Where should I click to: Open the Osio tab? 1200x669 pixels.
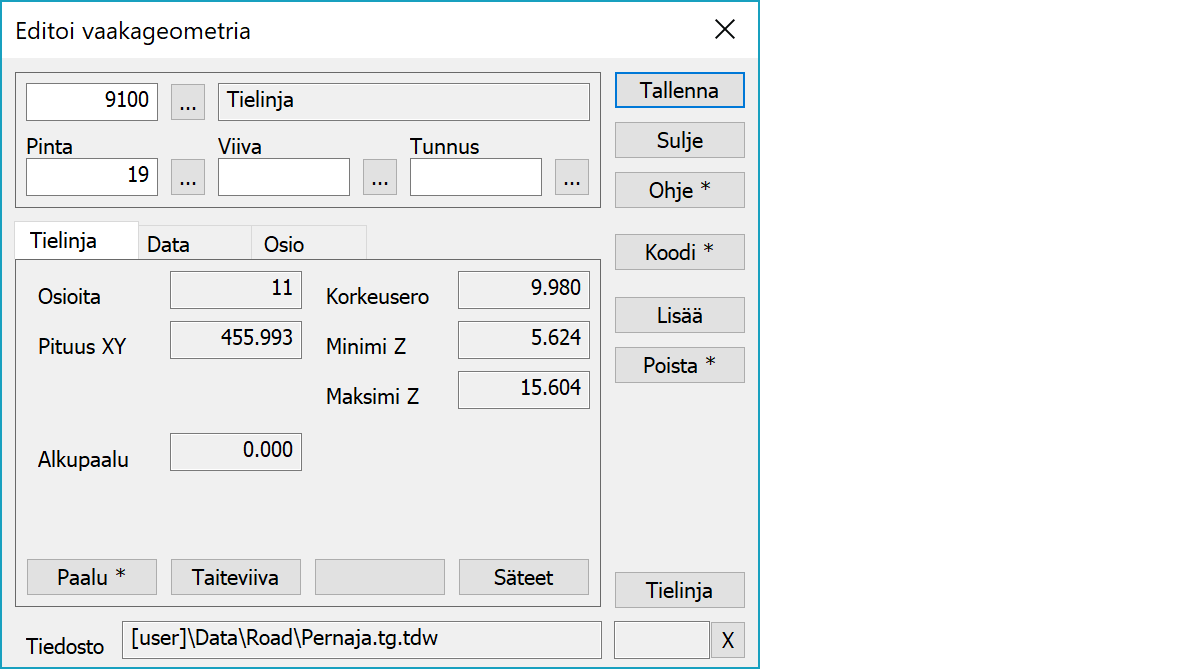284,244
